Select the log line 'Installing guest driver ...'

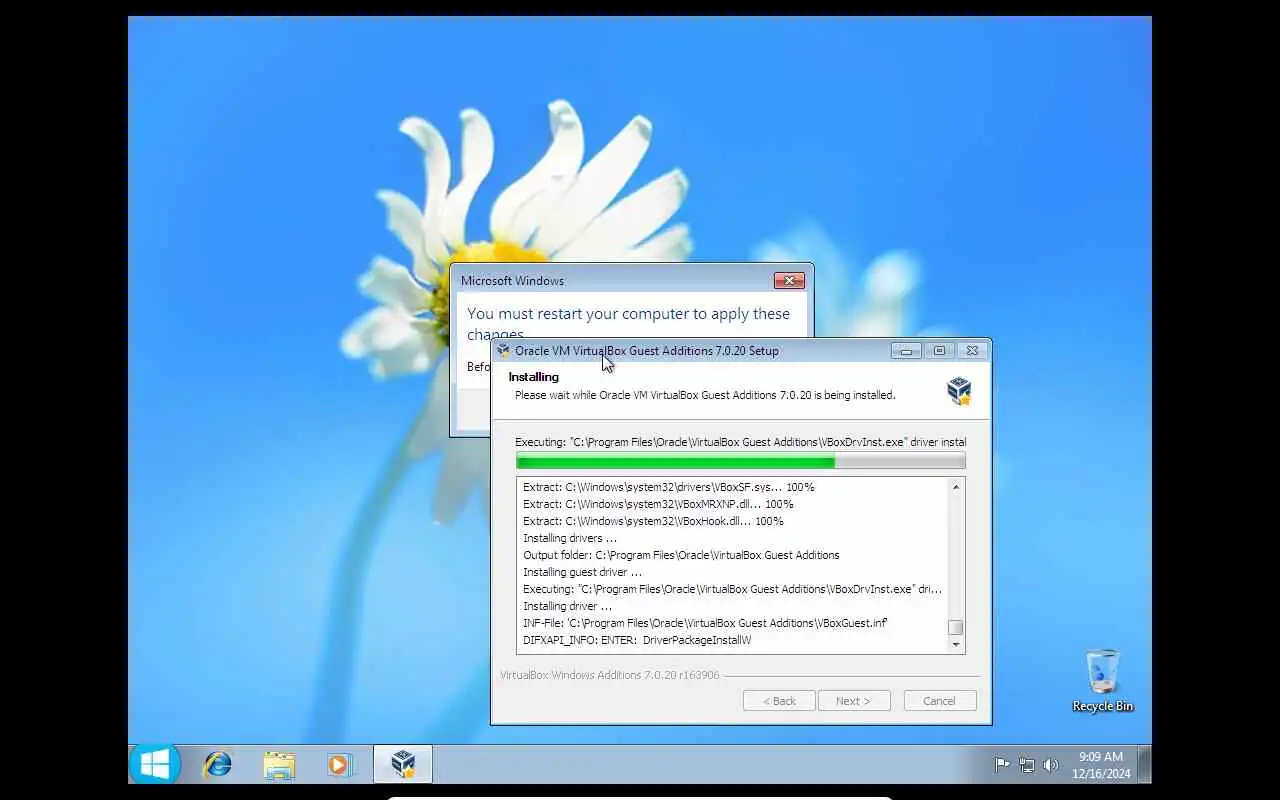pyautogui.click(x=582, y=572)
